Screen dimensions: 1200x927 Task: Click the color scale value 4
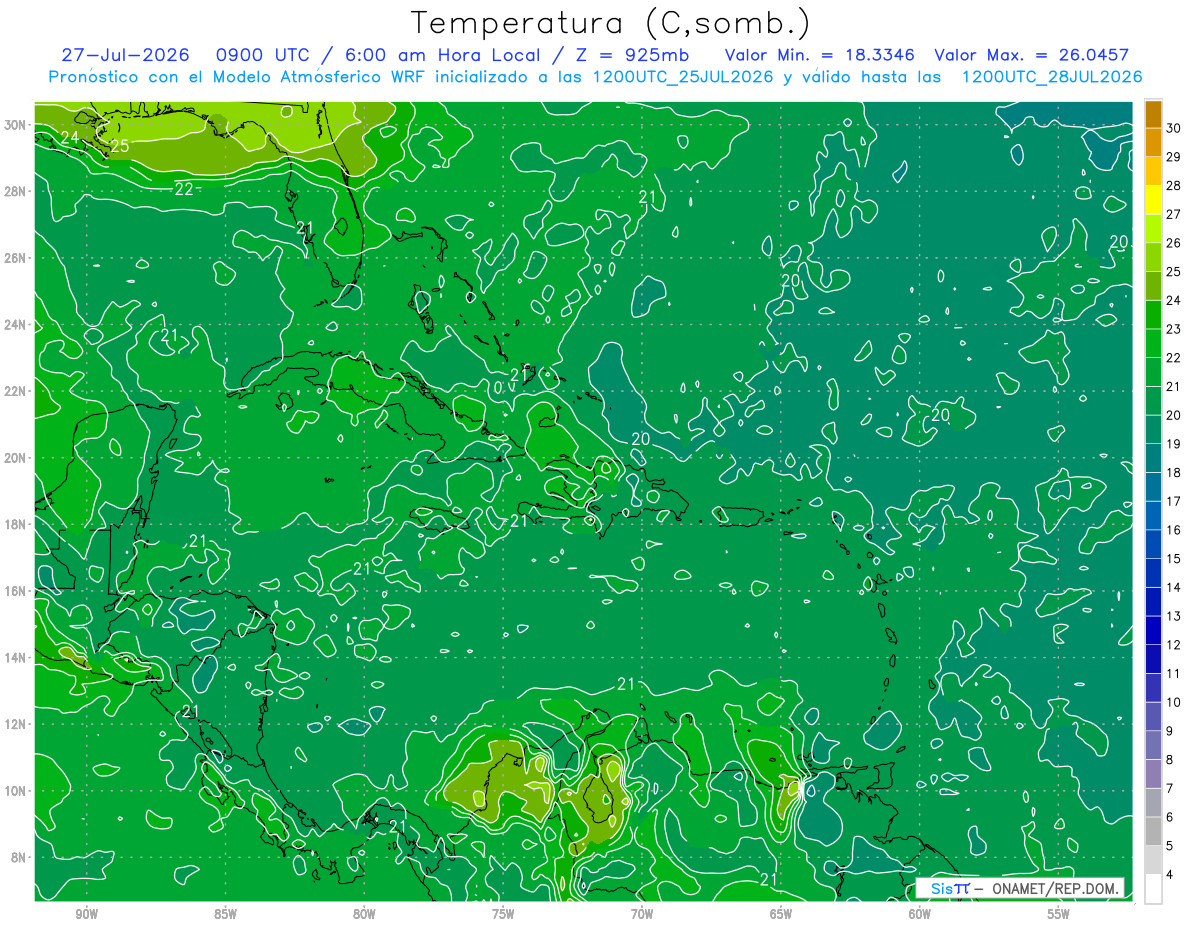coord(1171,874)
